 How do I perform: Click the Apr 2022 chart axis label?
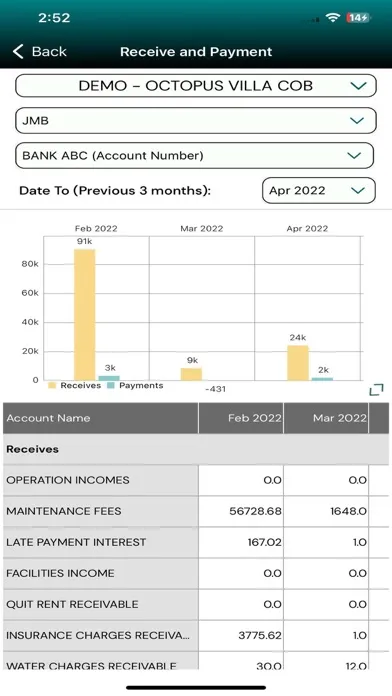click(307, 229)
